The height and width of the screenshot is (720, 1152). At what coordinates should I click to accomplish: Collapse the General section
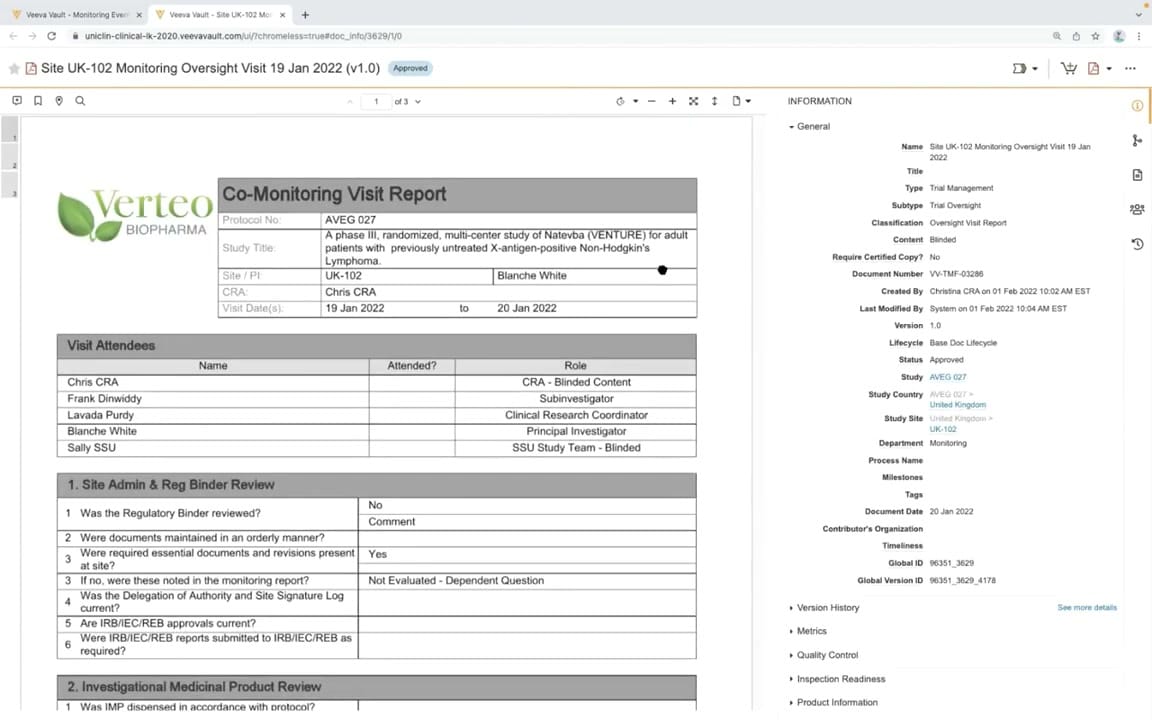809,126
